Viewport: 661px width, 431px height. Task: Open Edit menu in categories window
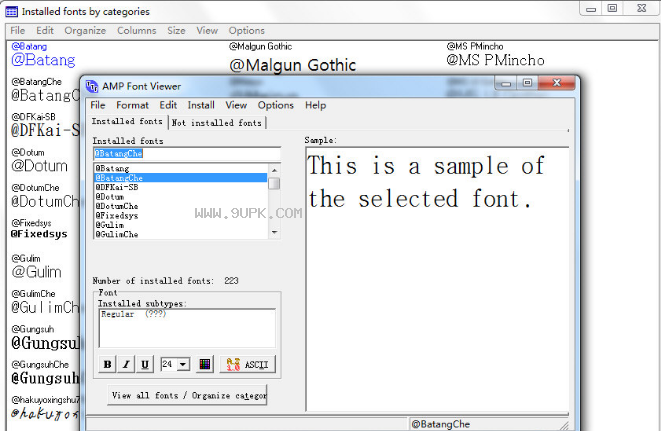[45, 31]
